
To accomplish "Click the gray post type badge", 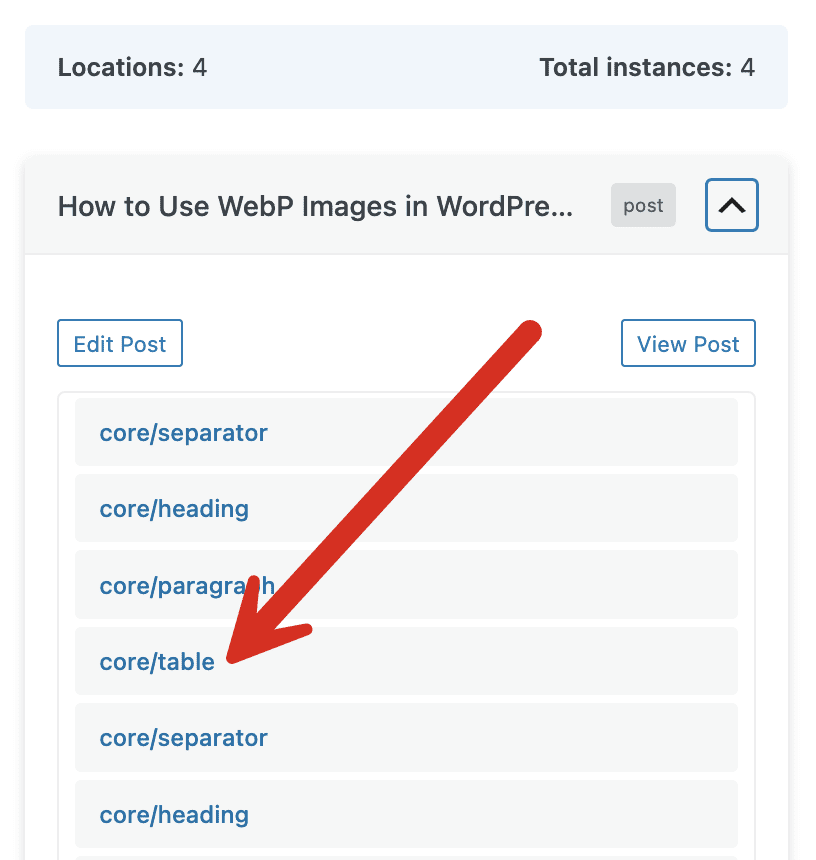I will pos(643,205).
